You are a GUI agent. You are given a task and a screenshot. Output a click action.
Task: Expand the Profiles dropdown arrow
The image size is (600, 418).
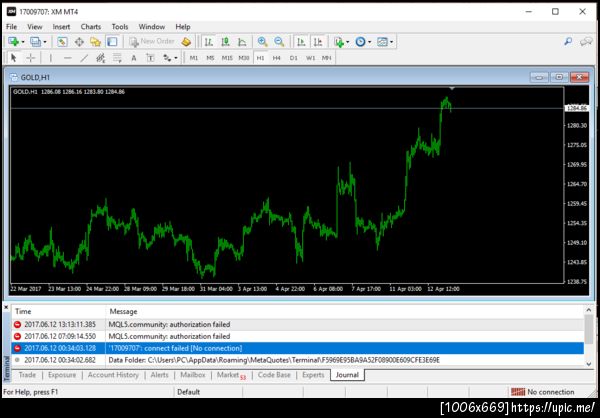click(x=45, y=42)
